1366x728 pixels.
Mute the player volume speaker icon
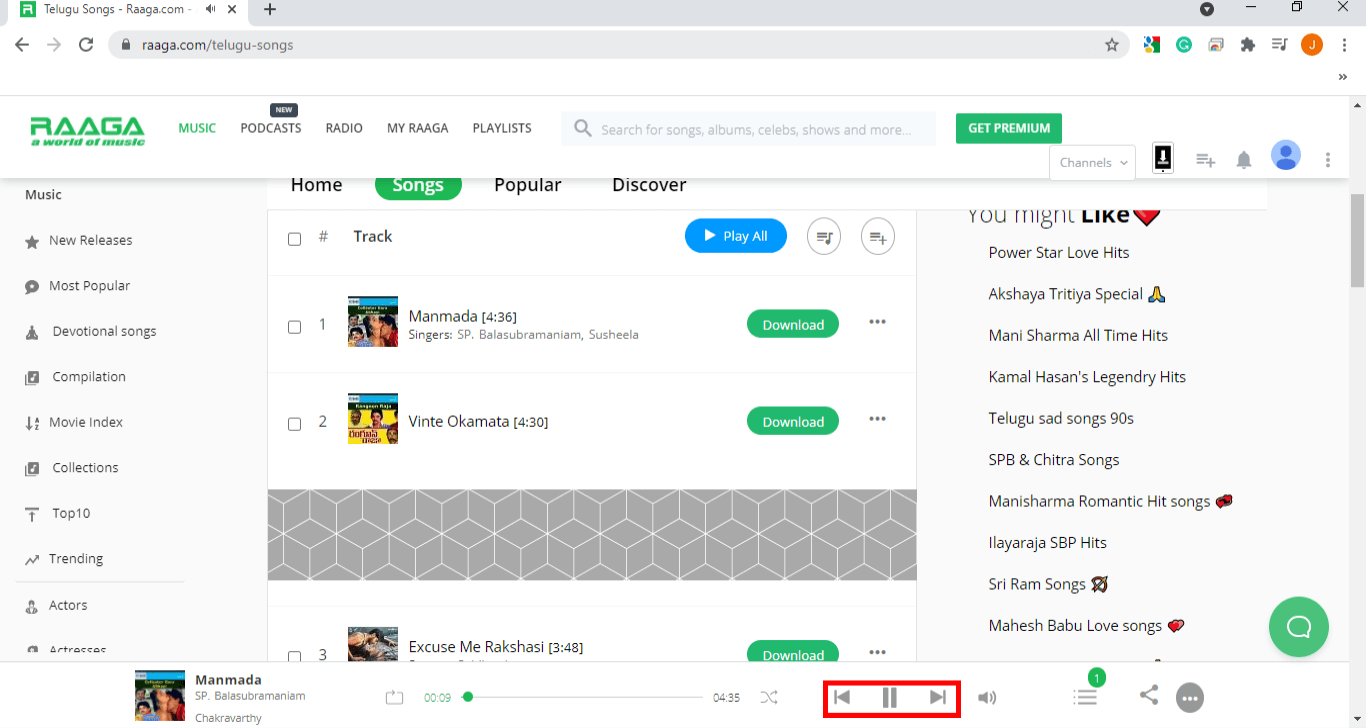click(987, 697)
